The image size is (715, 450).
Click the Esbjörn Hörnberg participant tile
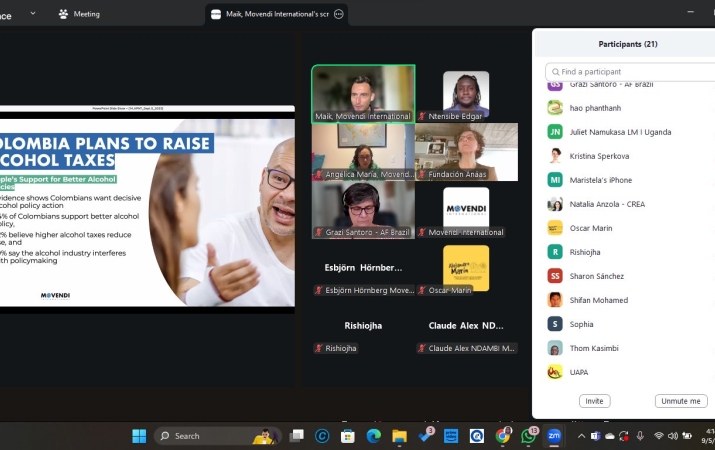[363, 268]
